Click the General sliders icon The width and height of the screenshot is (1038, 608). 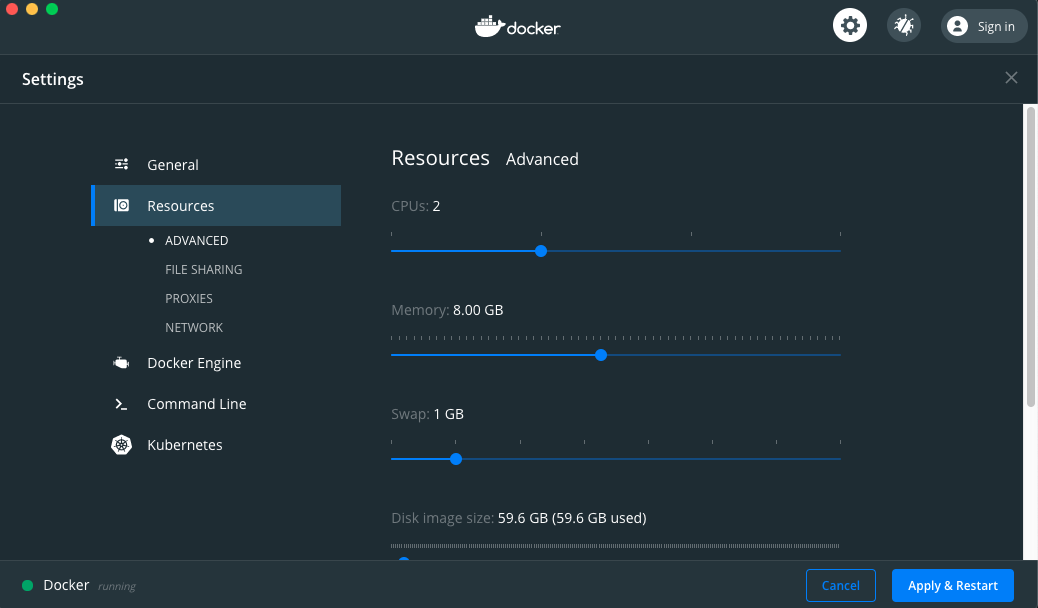(x=121, y=164)
